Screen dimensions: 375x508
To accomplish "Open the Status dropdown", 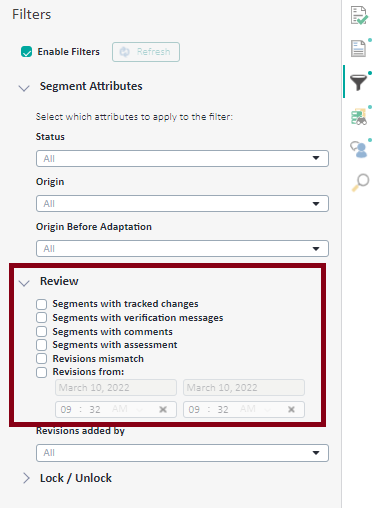I will coord(182,158).
